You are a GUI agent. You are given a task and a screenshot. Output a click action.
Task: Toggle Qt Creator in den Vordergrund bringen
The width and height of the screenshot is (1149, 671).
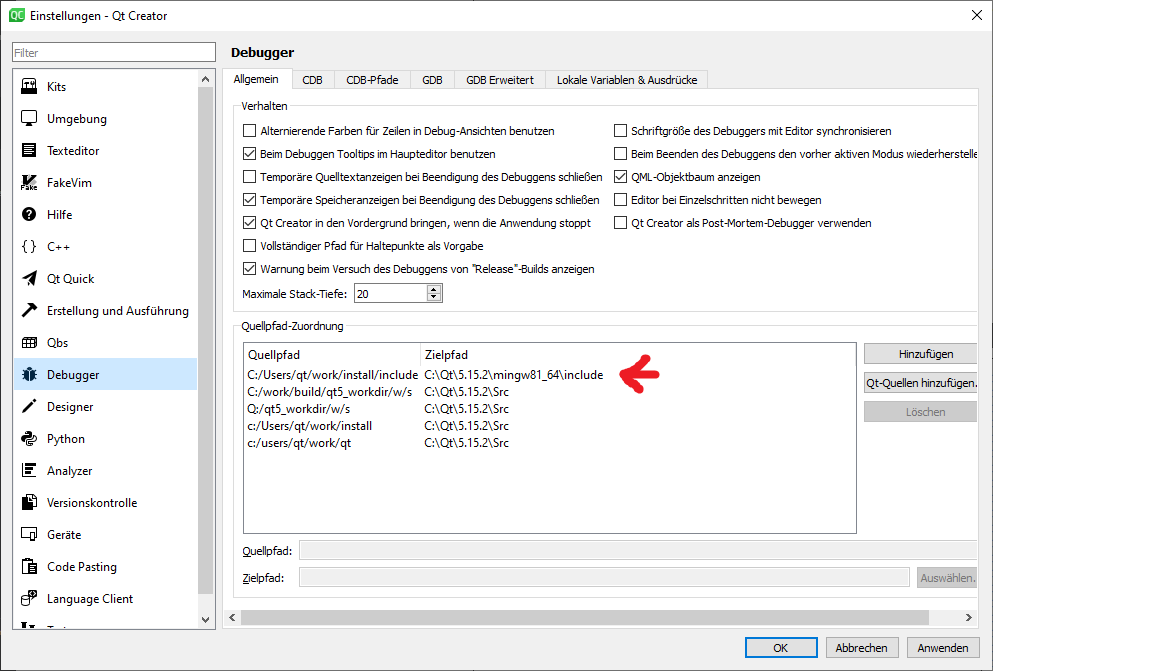click(x=250, y=223)
